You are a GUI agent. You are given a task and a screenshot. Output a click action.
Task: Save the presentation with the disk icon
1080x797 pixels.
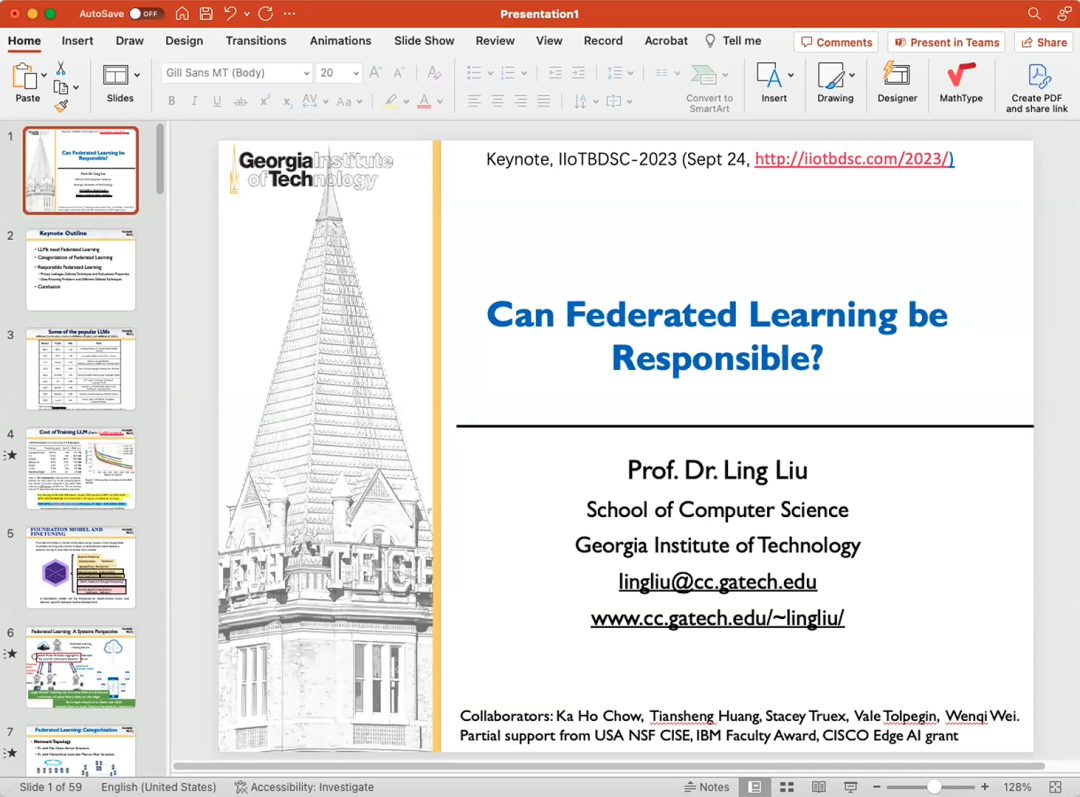[206, 13]
